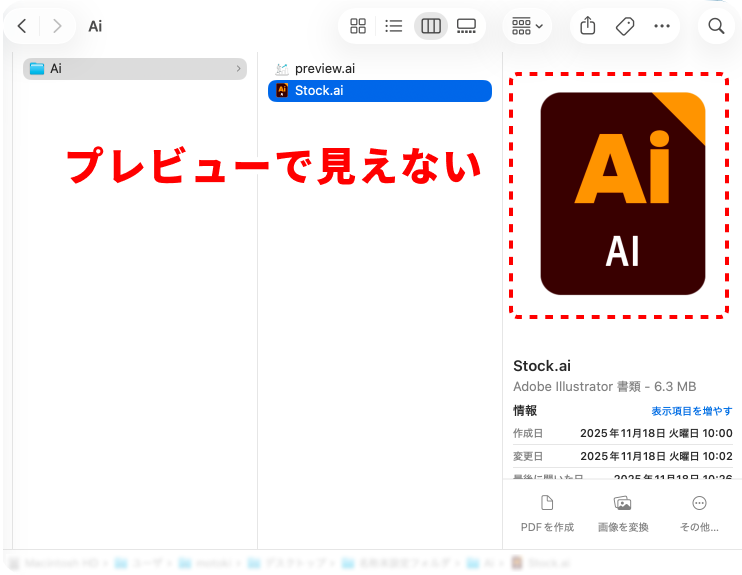Click the 表示項目を増やす link
The width and height of the screenshot is (742, 575).
691,411
